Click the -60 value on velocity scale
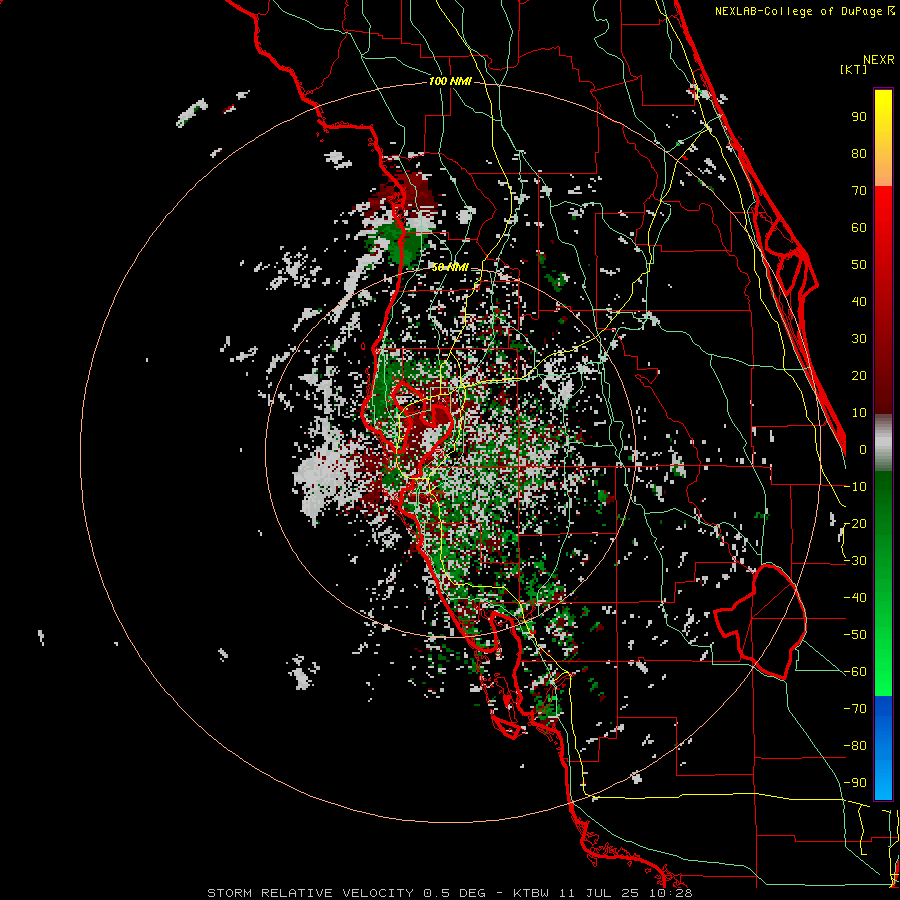The height and width of the screenshot is (900, 900). point(855,672)
